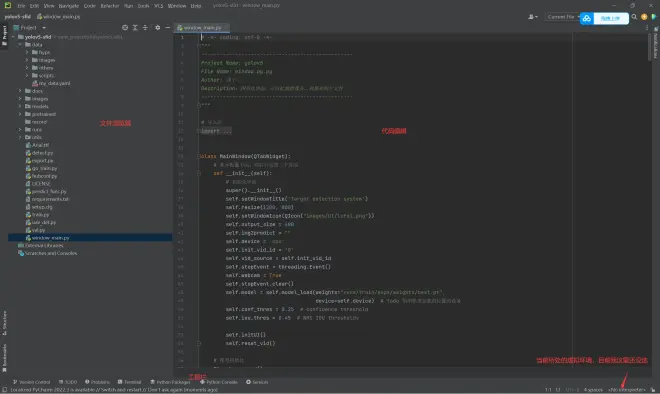Click yolov5-sfid breadcrumb in navigation bar
Image resolution: width=660 pixels, height=394 pixels.
(x=18, y=17)
